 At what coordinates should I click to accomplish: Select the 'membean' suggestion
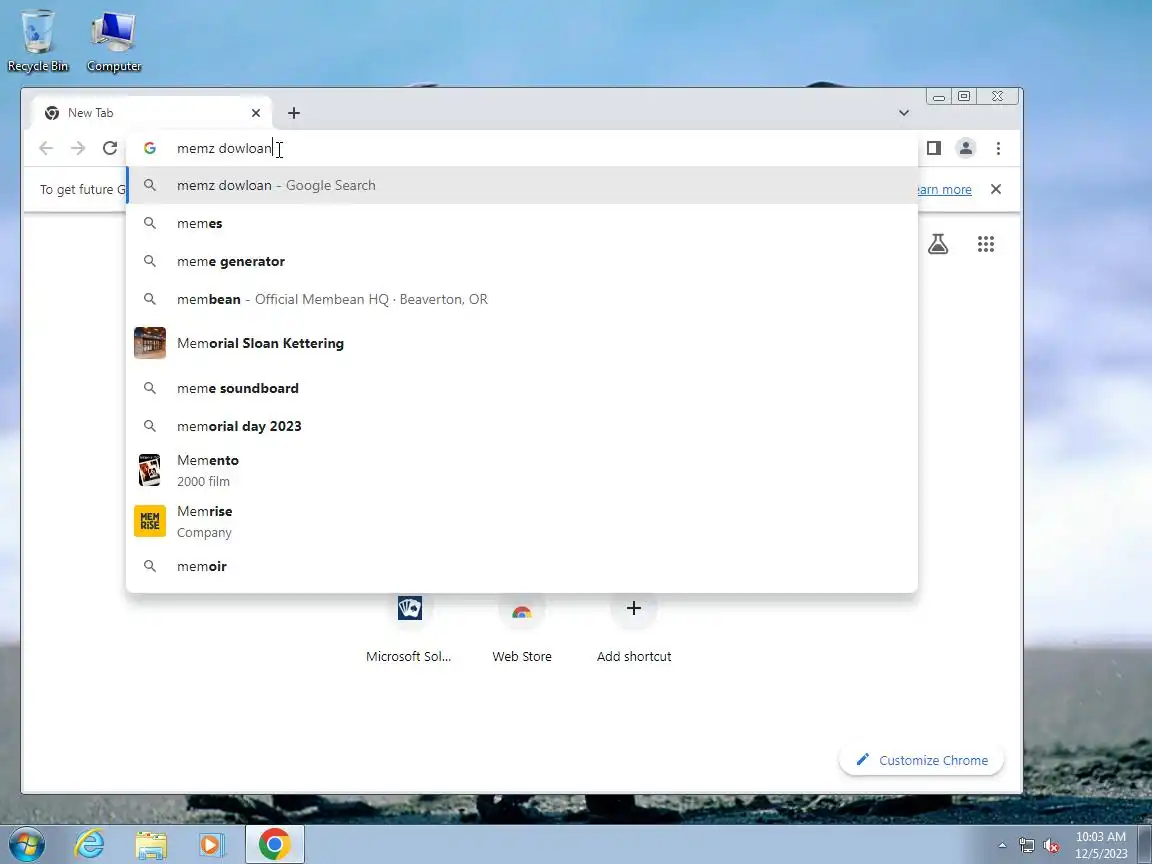(x=522, y=299)
